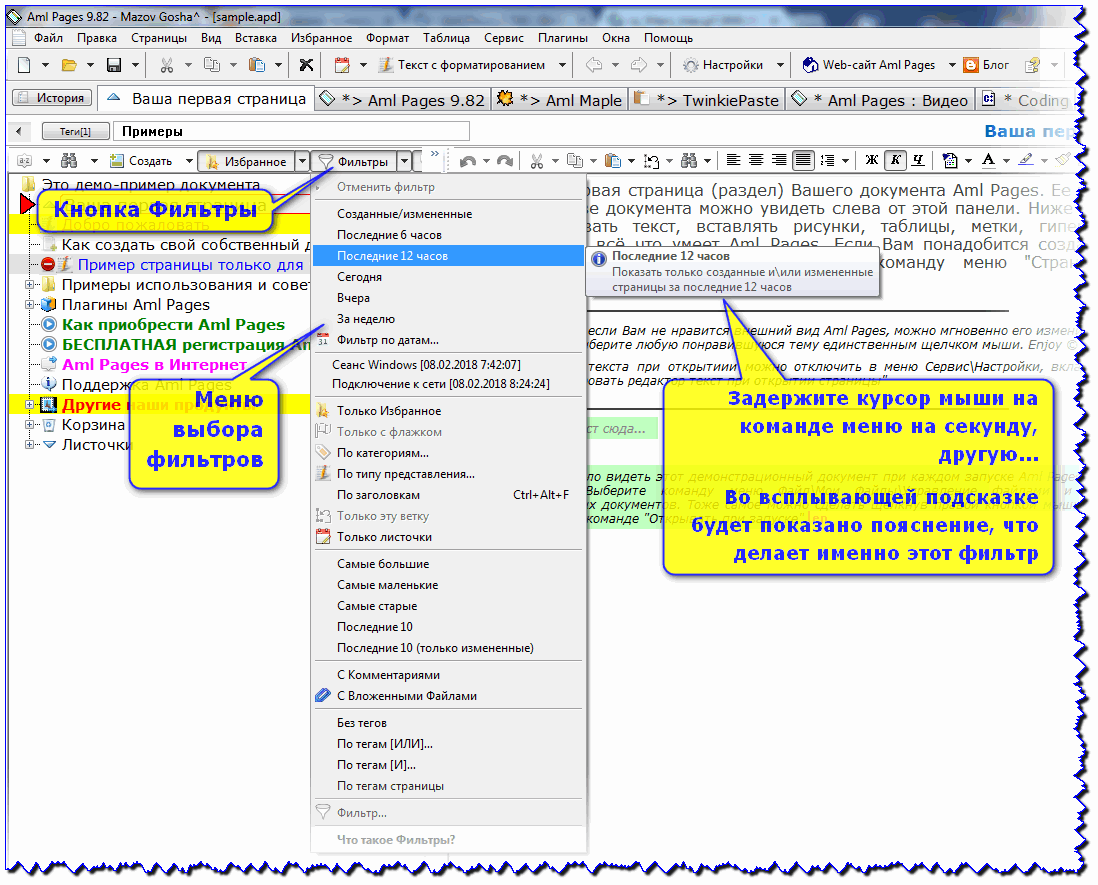Image resolution: width=1098 pixels, height=885 pixels.
Task: Redo with the curved arrow in the editor toolbar
Action: [x=504, y=161]
